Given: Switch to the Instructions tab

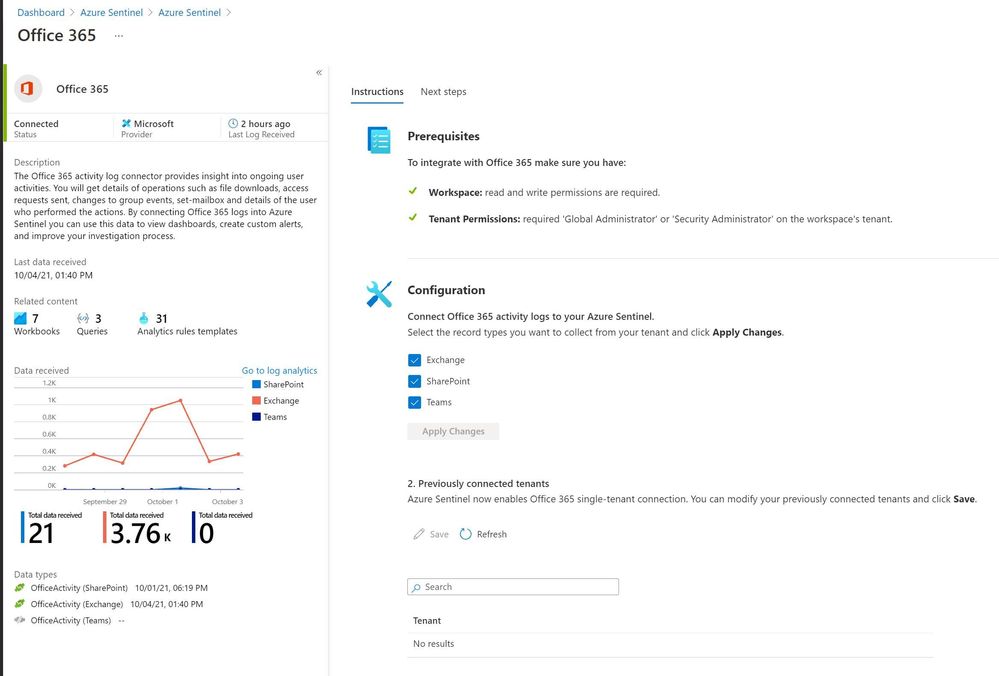Looking at the screenshot, I should [377, 92].
